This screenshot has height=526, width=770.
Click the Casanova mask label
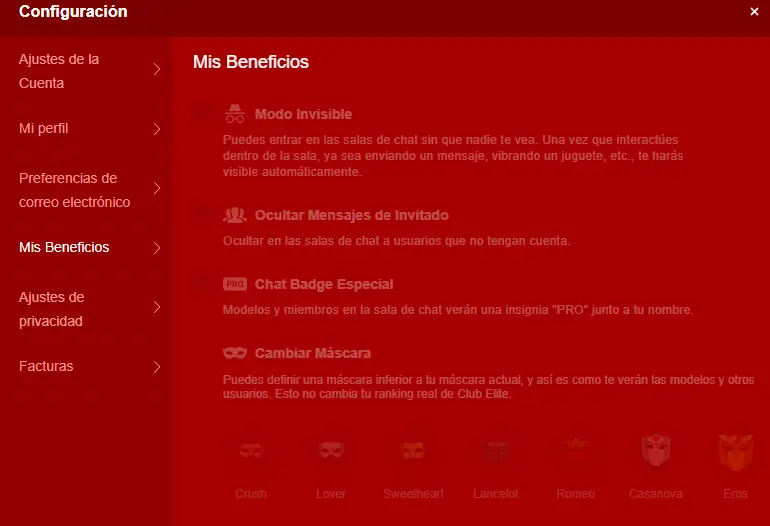coord(656,494)
